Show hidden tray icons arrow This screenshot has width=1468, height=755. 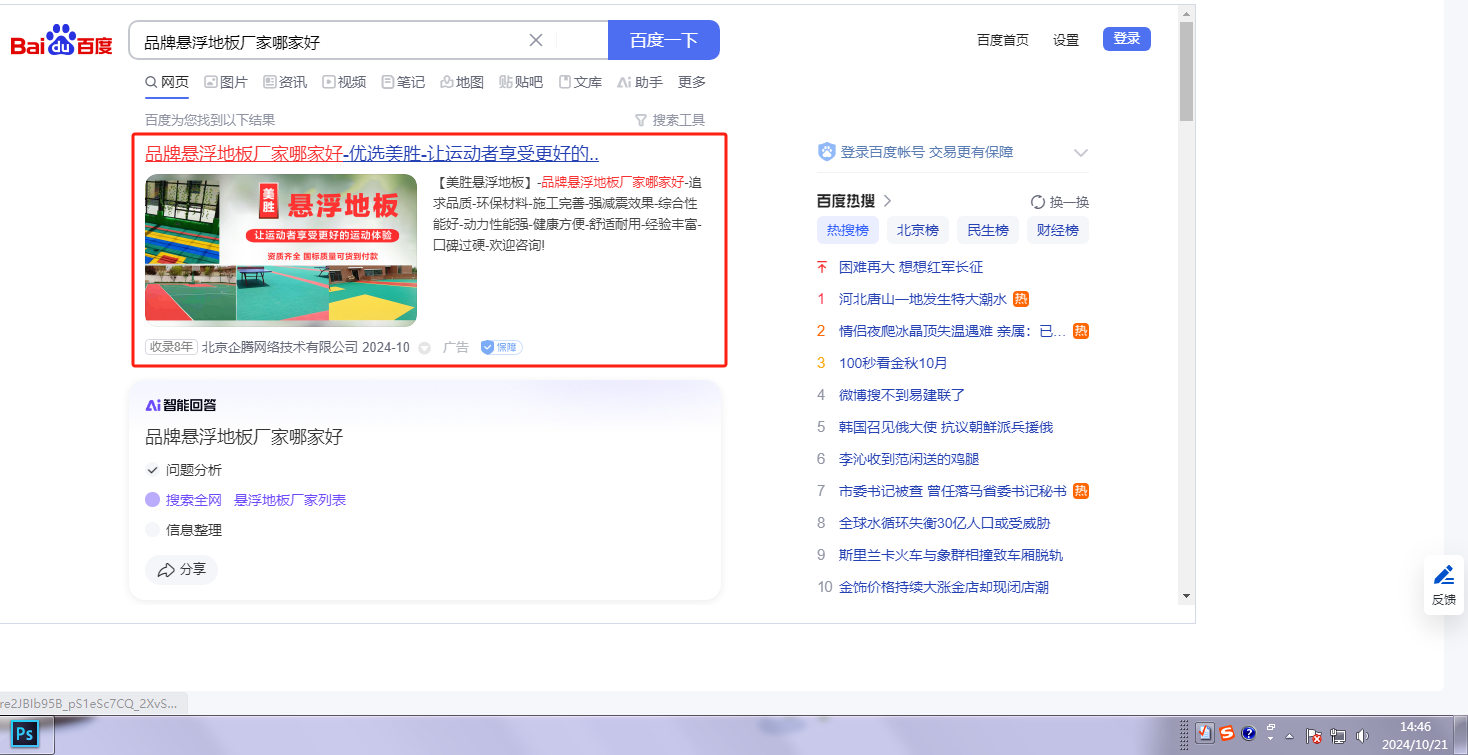pos(1289,735)
